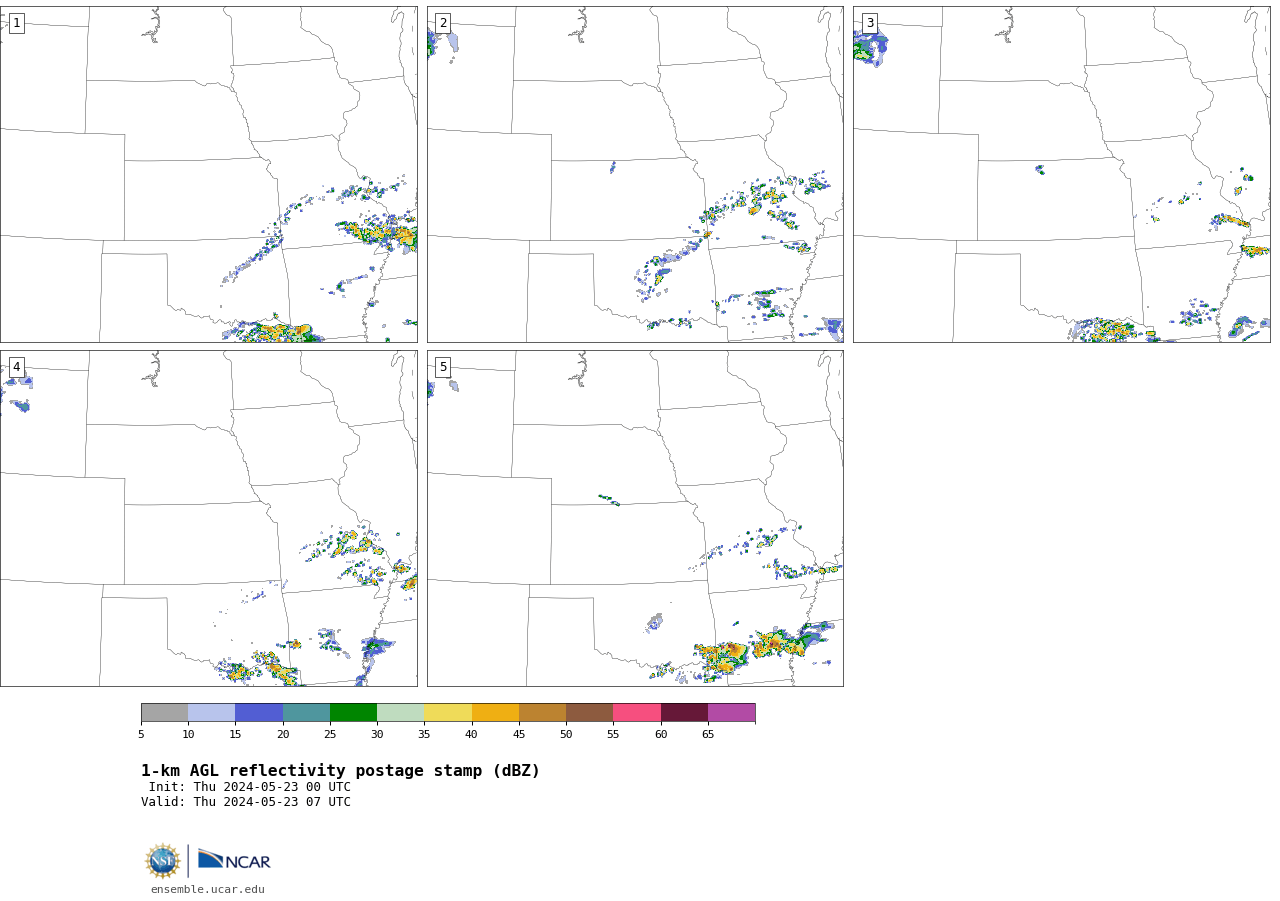Open ensemble member 1 reflectivity map
1280x901 pixels.
(209, 175)
